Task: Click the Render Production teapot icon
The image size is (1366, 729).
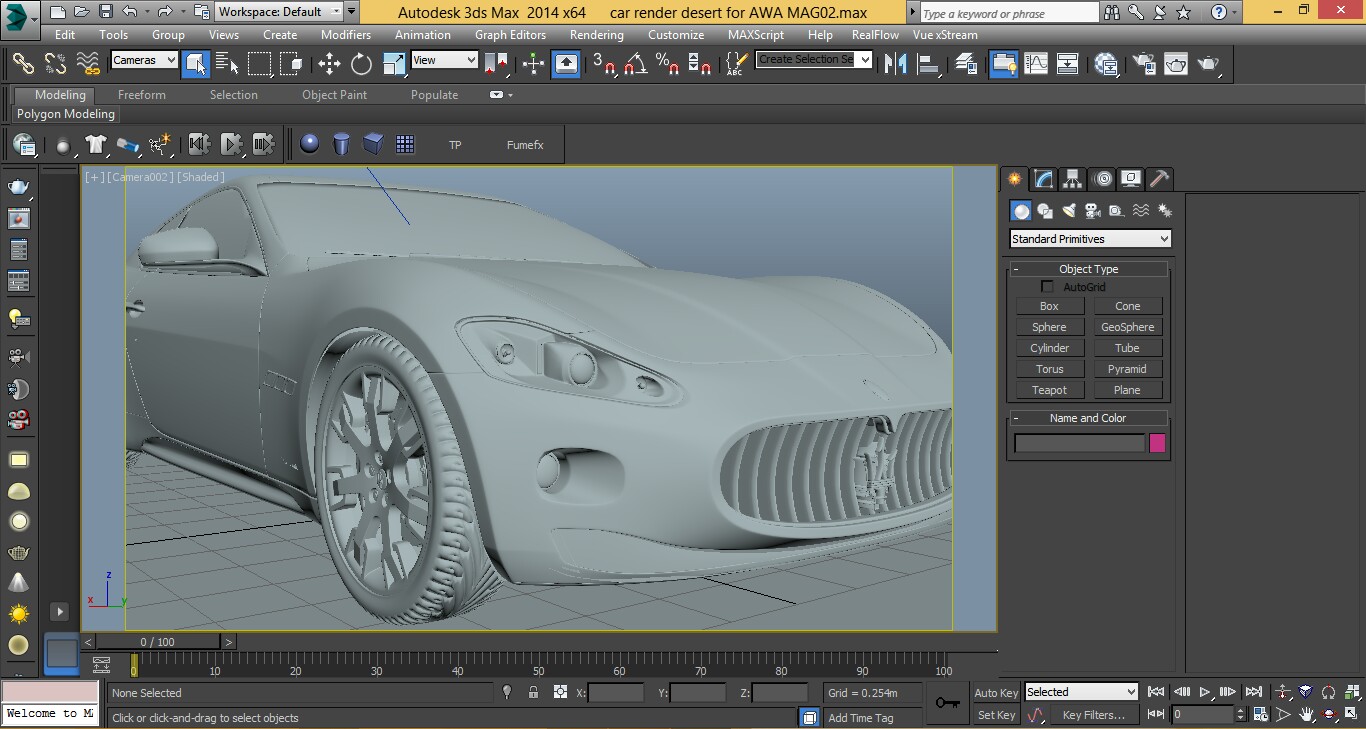Action: (x=1209, y=63)
